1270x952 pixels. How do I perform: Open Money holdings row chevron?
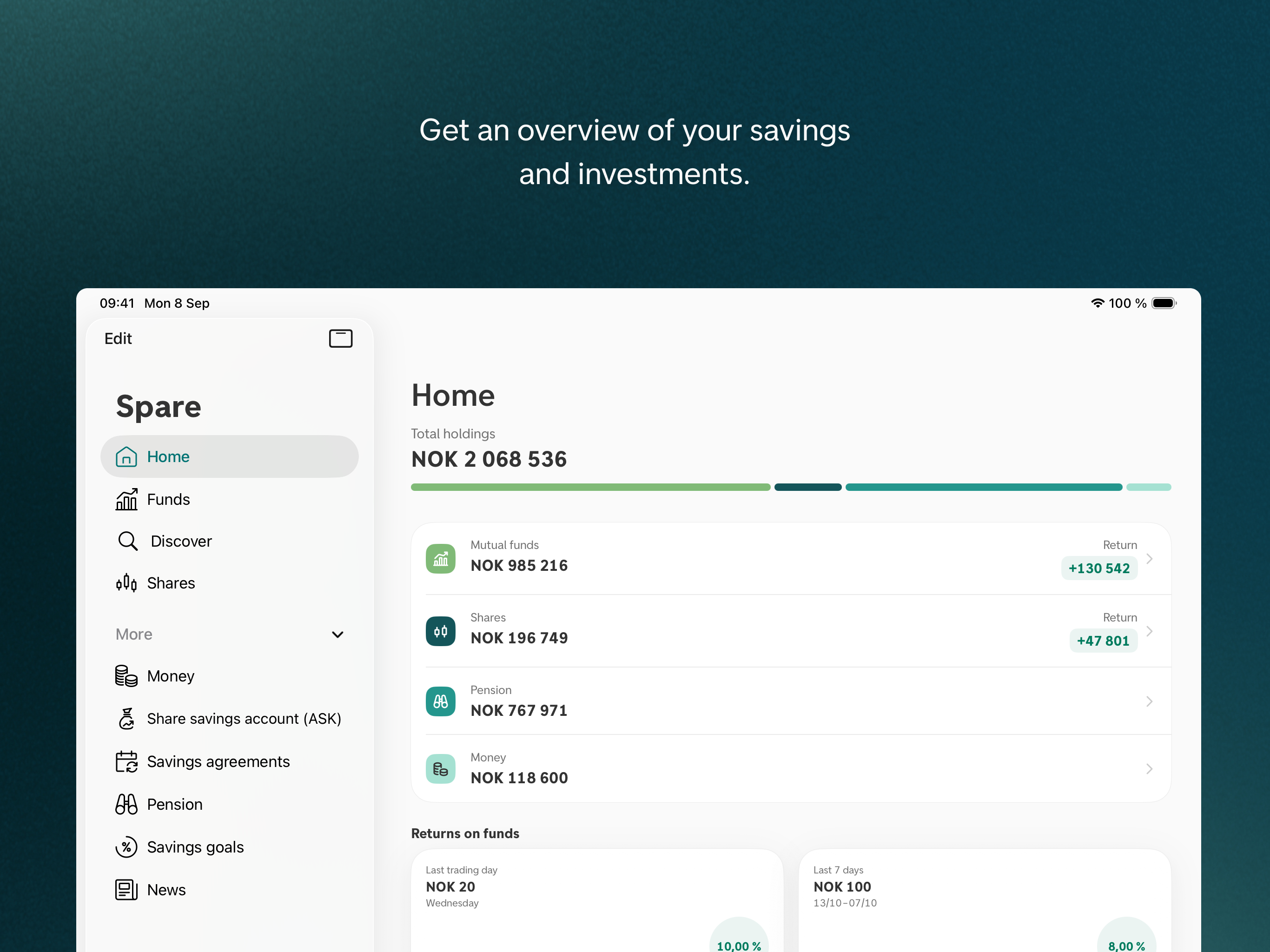tap(1149, 769)
